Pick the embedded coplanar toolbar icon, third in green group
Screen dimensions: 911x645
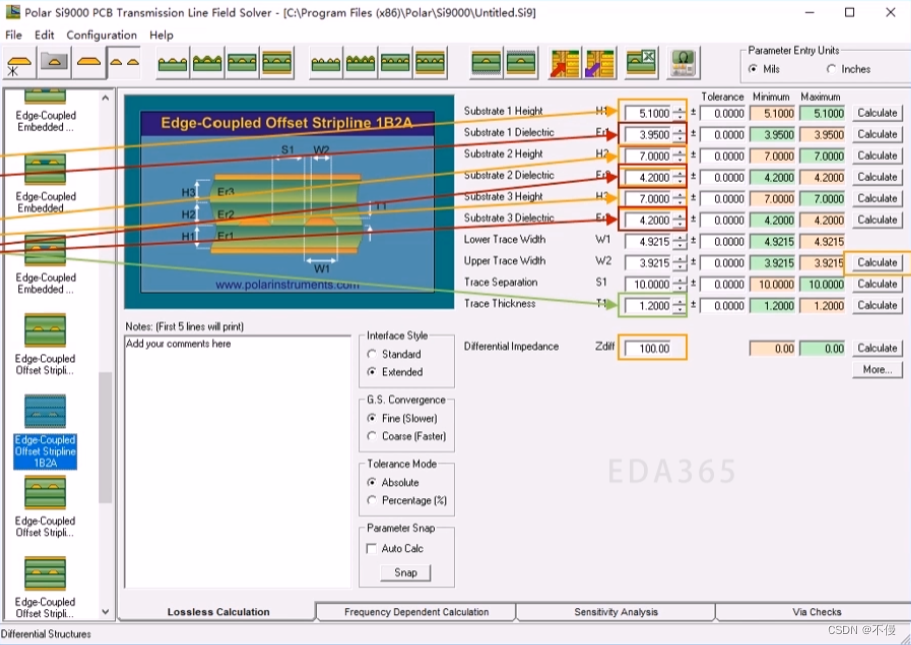pos(242,63)
